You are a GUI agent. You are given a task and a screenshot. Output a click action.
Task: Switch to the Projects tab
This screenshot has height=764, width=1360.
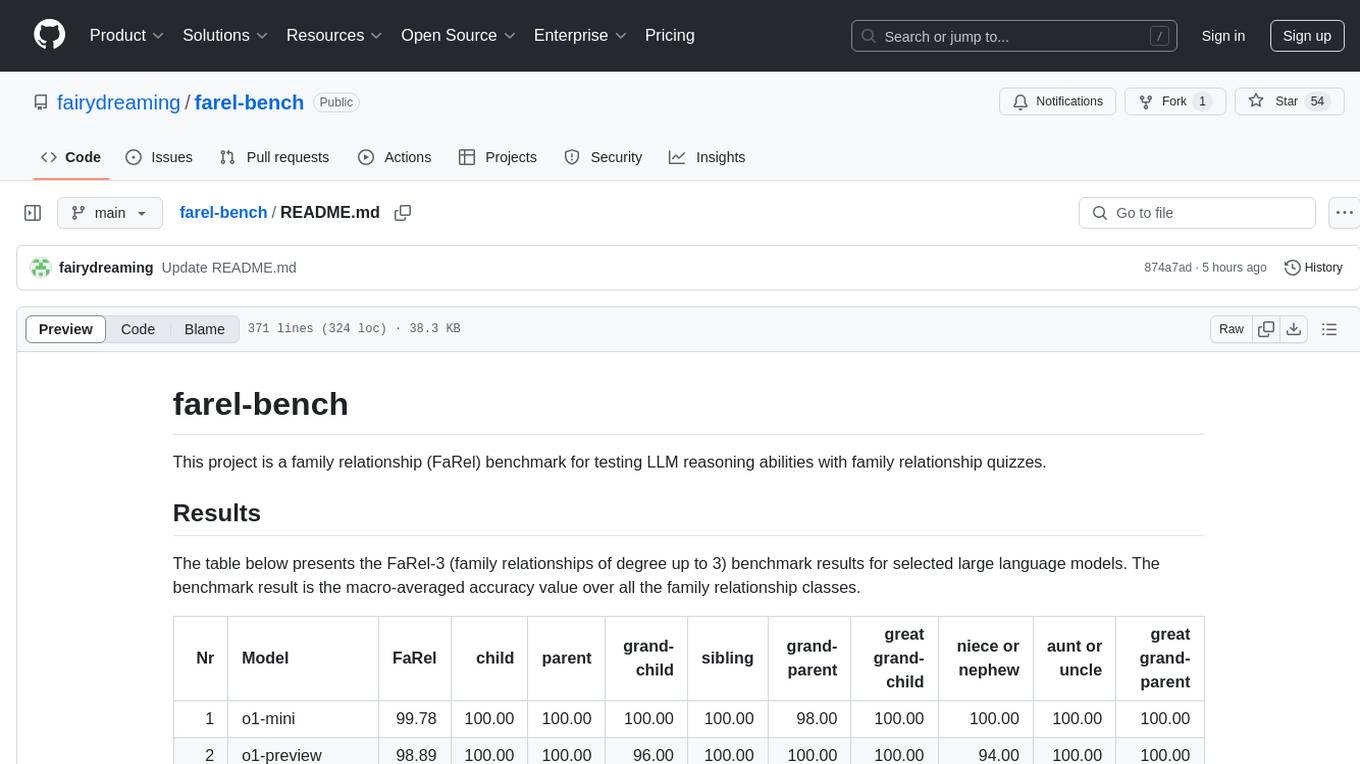pyautogui.click(x=498, y=157)
